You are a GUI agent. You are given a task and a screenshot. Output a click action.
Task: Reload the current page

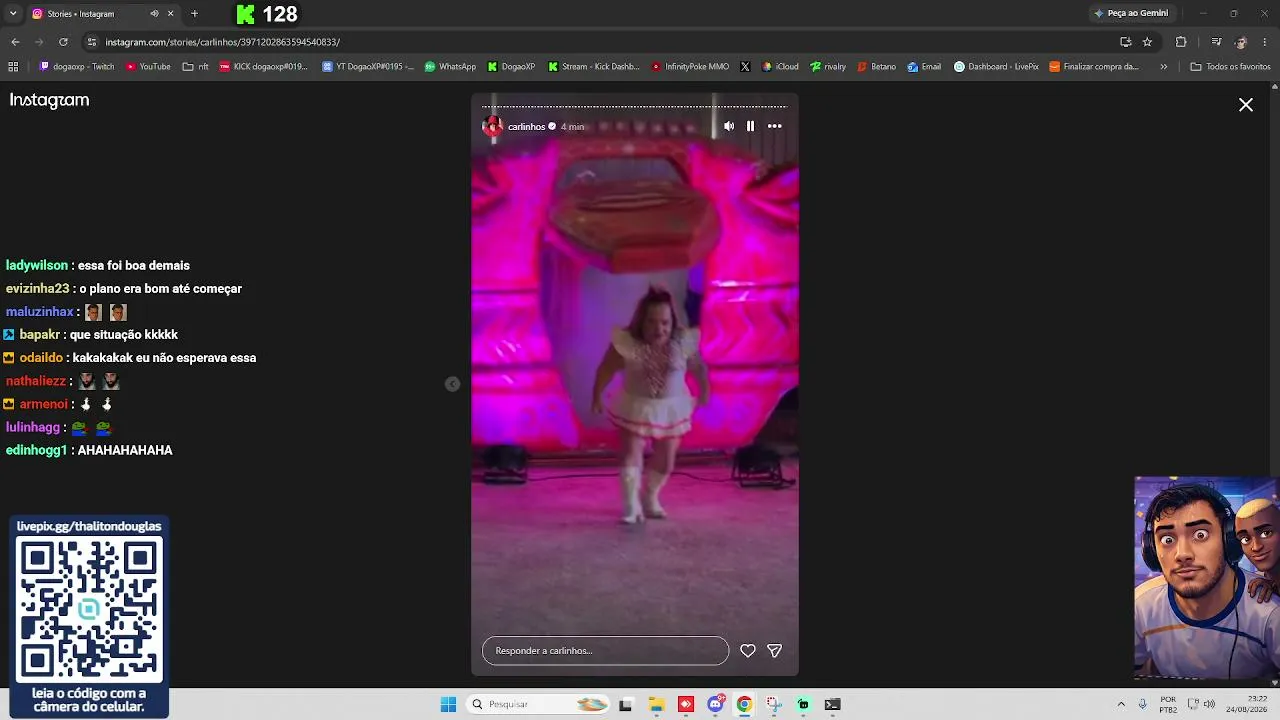(x=63, y=42)
